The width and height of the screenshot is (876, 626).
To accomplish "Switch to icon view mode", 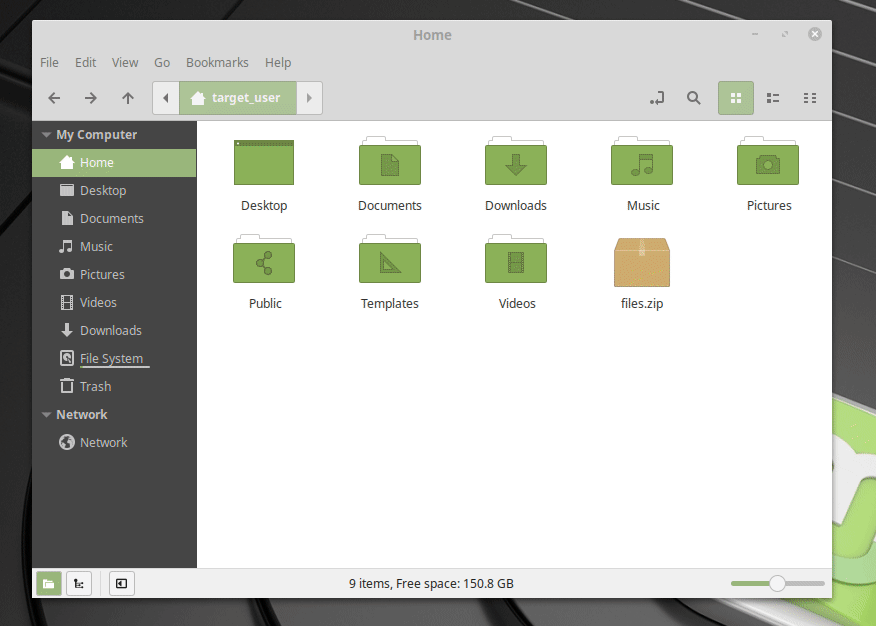I will (736, 98).
